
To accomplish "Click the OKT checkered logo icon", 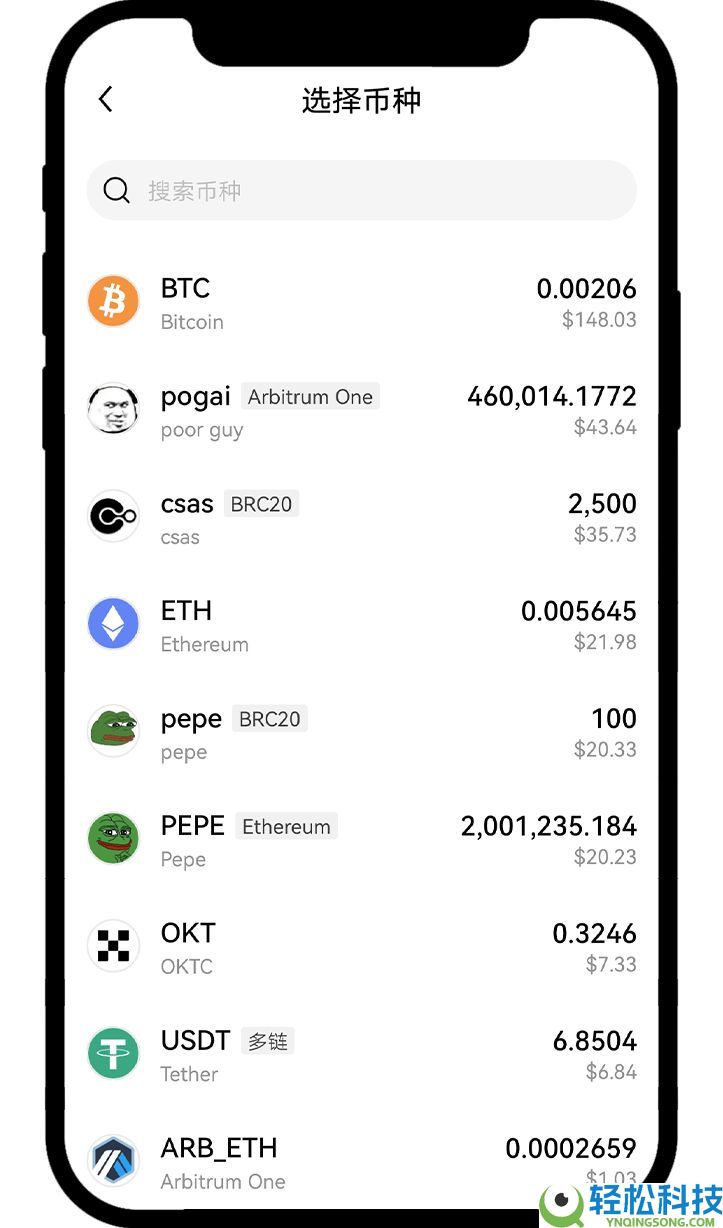I will point(113,946).
